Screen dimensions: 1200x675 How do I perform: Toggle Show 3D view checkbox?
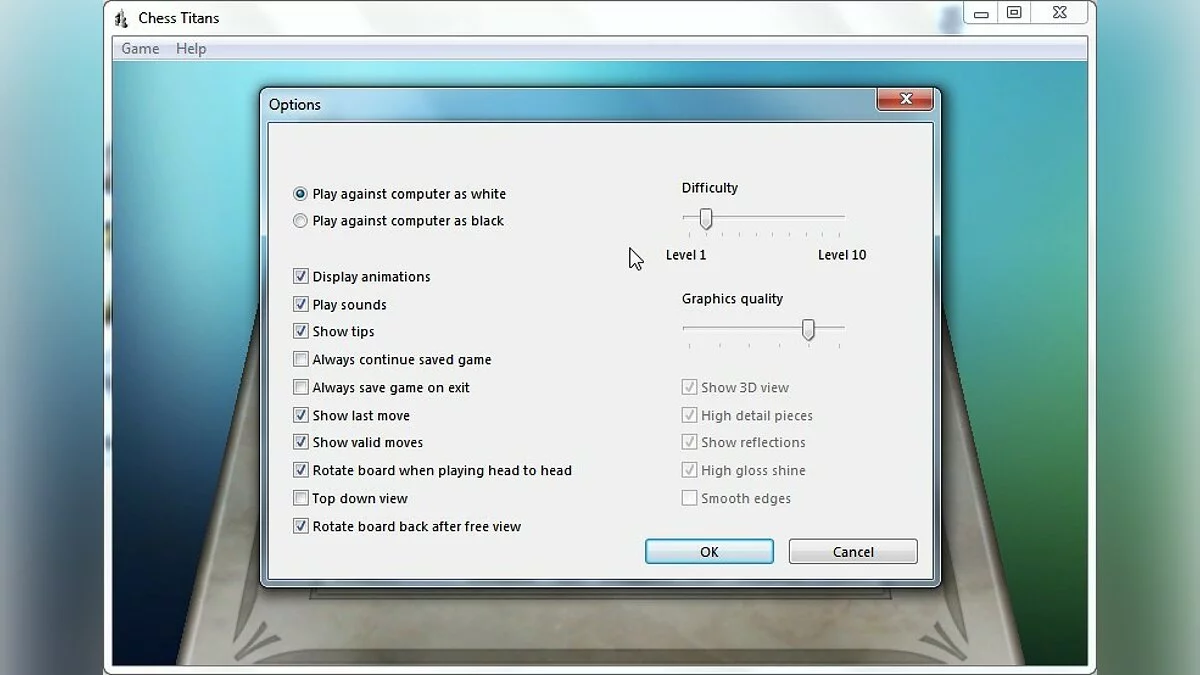pos(689,387)
